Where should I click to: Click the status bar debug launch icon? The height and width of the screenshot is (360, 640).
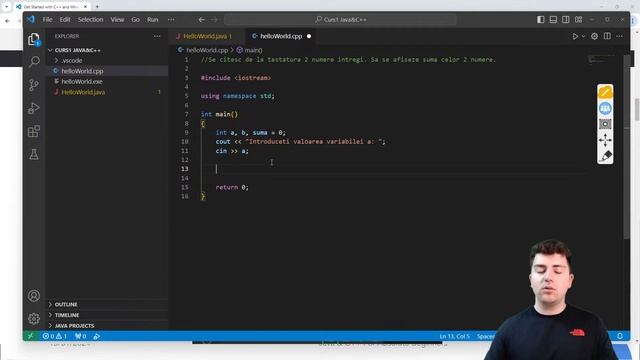pyautogui.click(x=97, y=336)
